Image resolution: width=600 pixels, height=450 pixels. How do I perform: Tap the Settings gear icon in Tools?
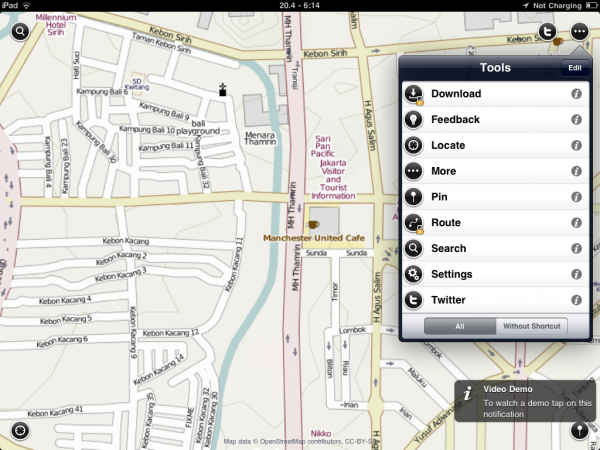pos(415,274)
